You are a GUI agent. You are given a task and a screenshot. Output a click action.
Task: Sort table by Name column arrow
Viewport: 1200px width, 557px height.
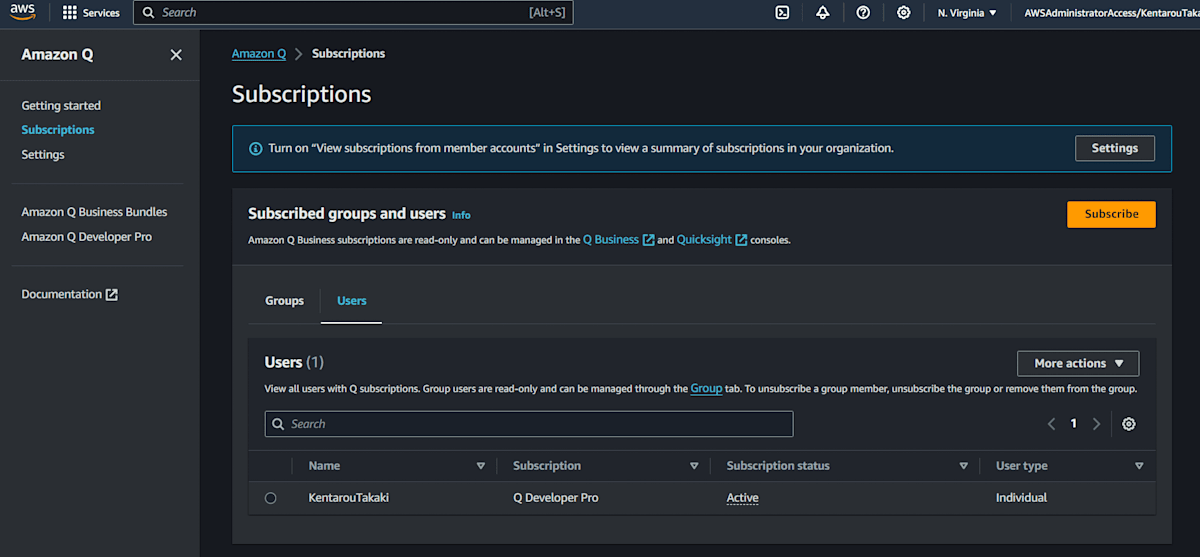(x=480, y=466)
